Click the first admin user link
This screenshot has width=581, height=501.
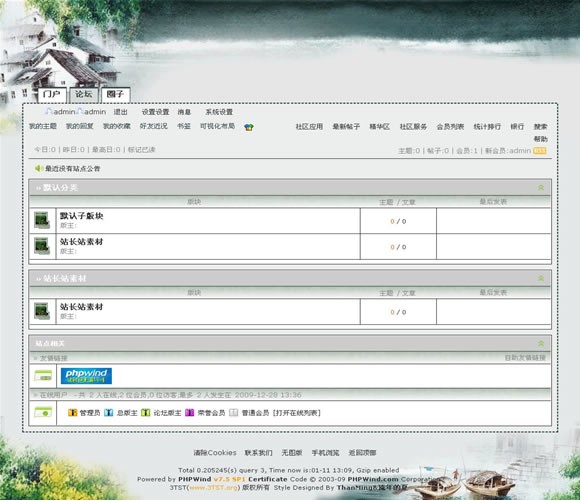64,112
